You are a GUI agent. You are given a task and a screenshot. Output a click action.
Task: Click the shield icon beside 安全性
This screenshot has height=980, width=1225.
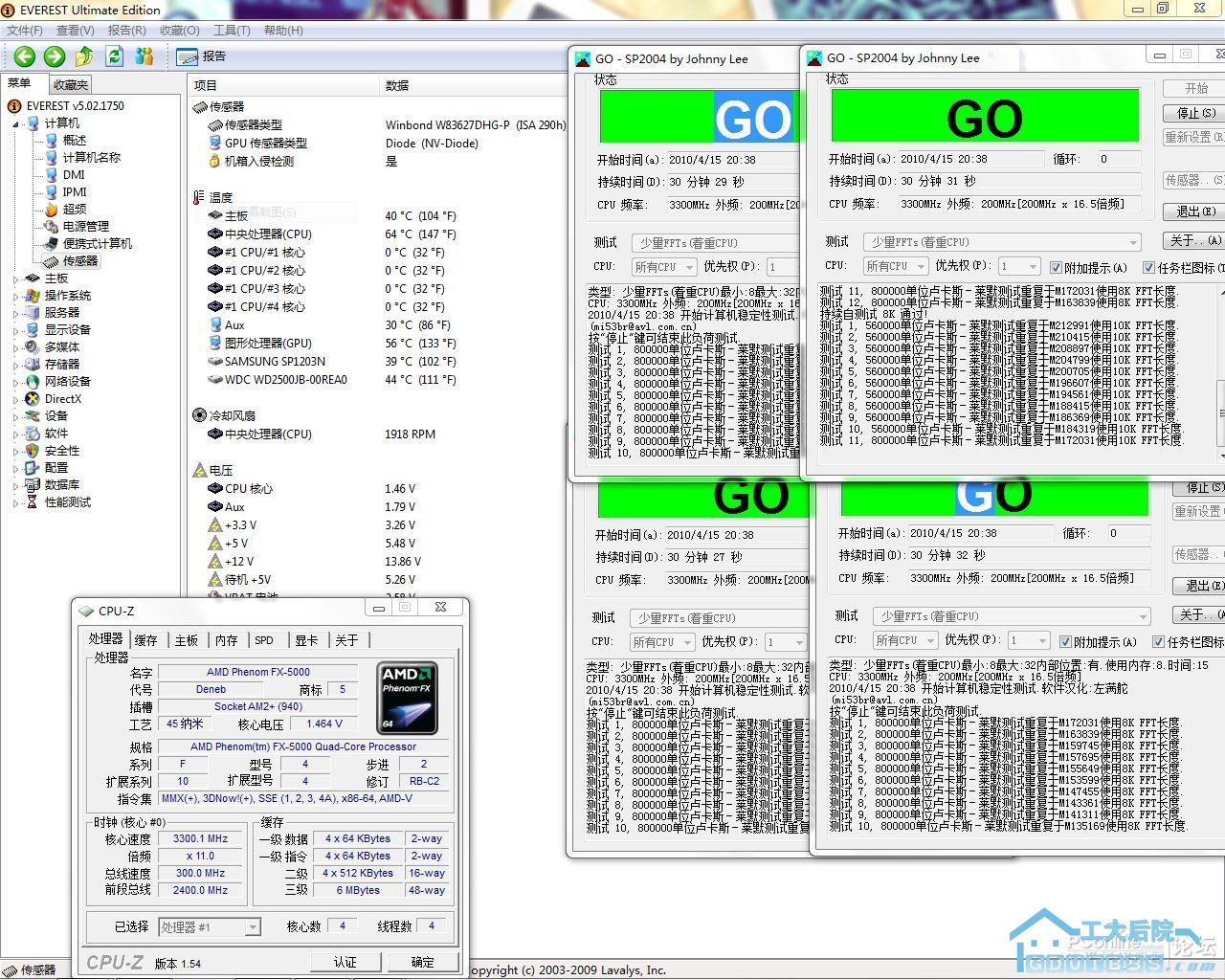click(33, 450)
